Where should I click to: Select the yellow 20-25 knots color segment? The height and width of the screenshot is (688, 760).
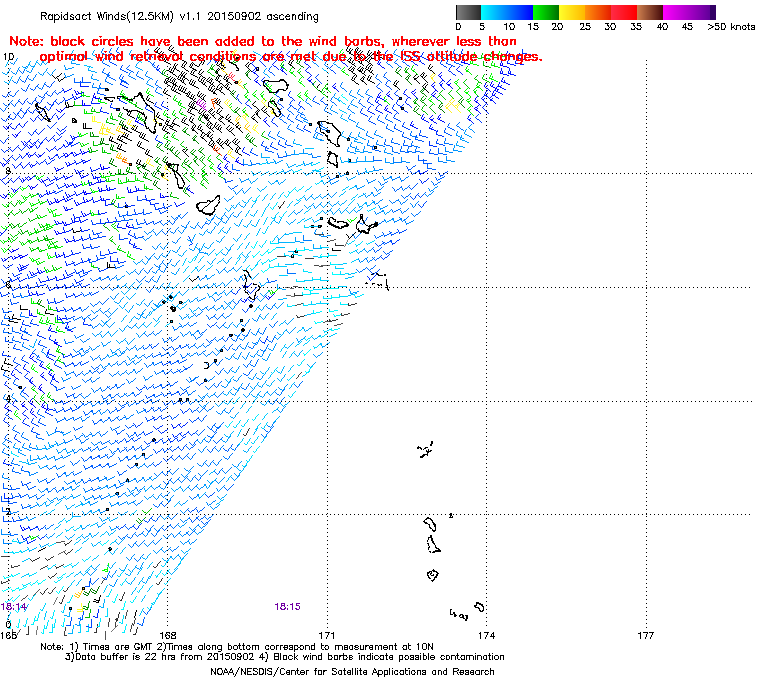click(x=572, y=12)
